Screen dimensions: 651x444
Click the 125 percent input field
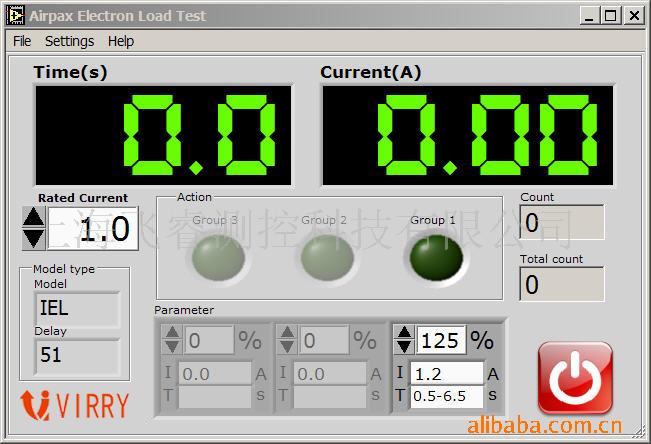click(x=441, y=340)
